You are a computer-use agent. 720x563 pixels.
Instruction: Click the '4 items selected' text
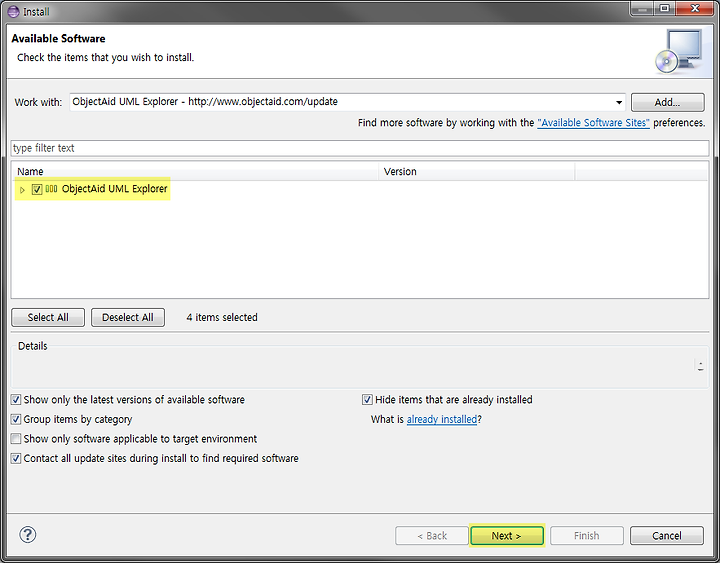pos(222,317)
